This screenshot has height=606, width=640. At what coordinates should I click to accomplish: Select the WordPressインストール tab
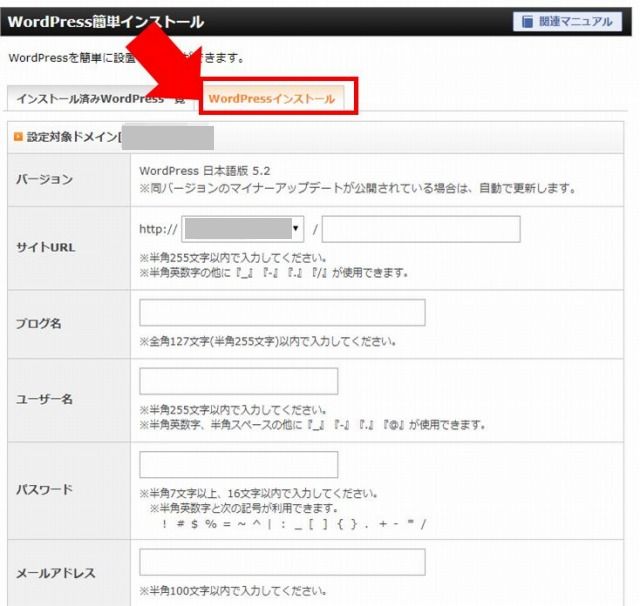point(272,99)
